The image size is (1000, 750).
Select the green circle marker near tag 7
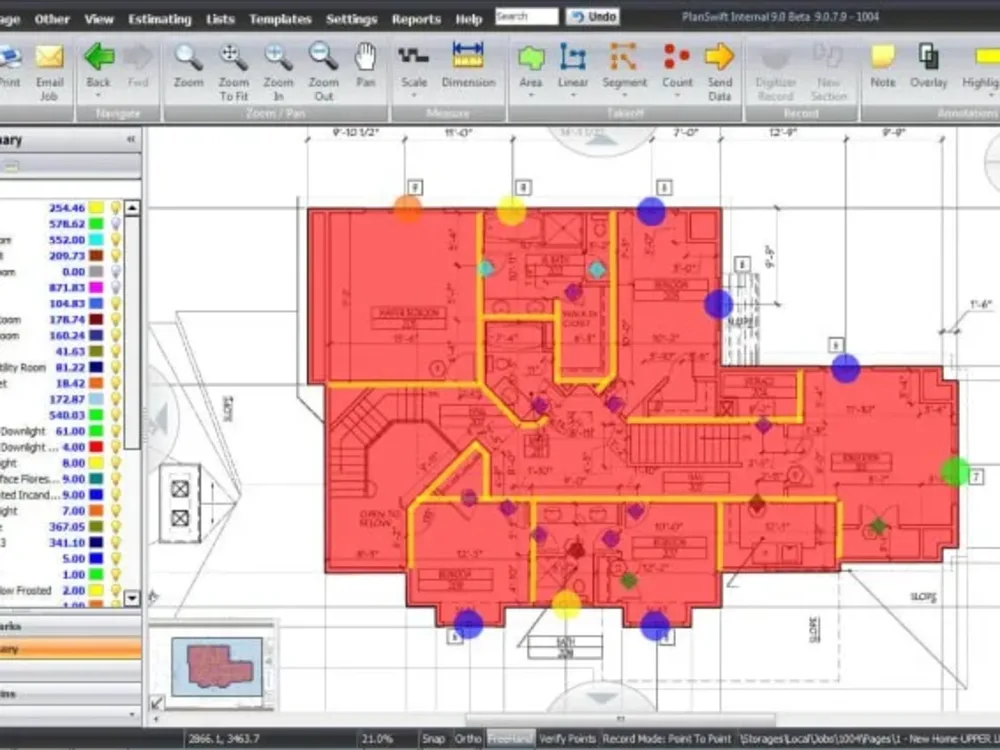(x=955, y=471)
